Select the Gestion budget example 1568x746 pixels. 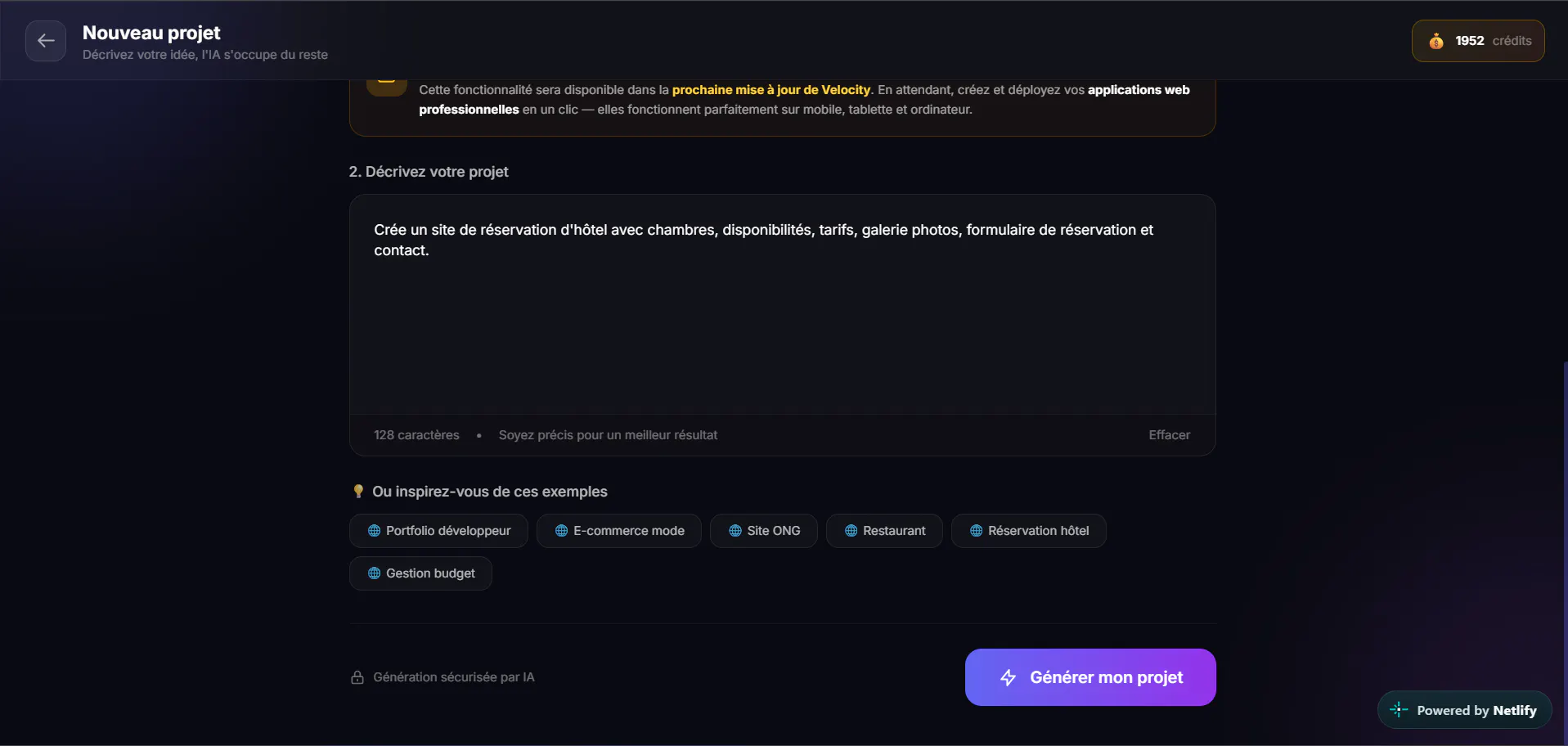(420, 573)
